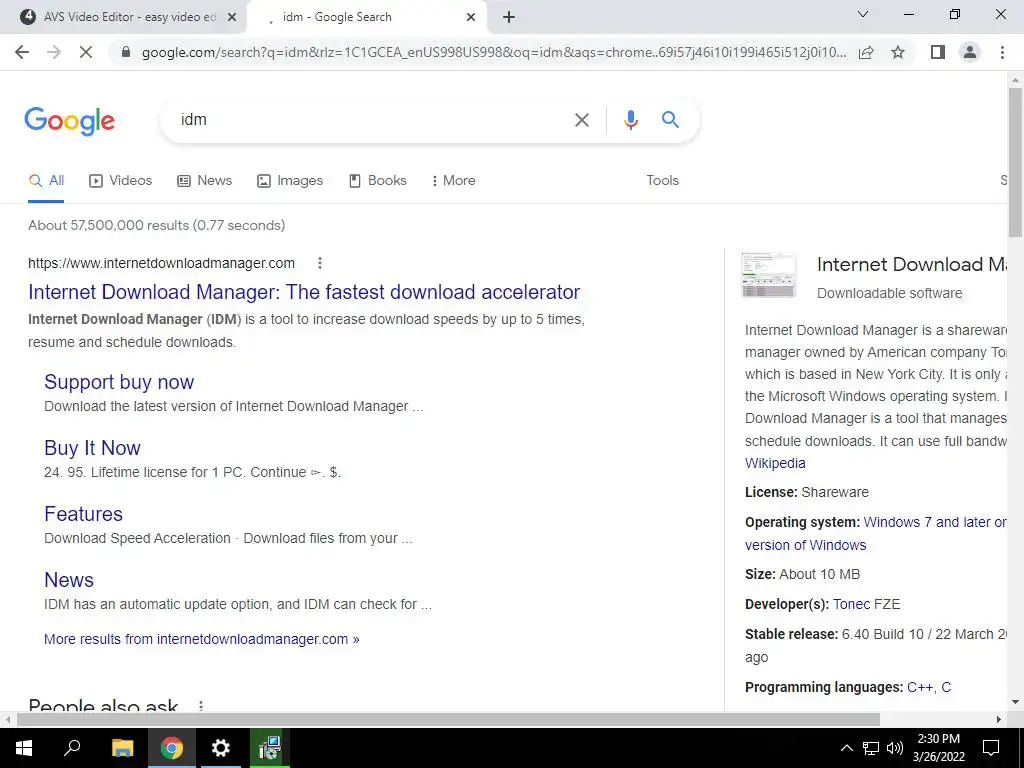Share this page via address bar icon

point(866,52)
